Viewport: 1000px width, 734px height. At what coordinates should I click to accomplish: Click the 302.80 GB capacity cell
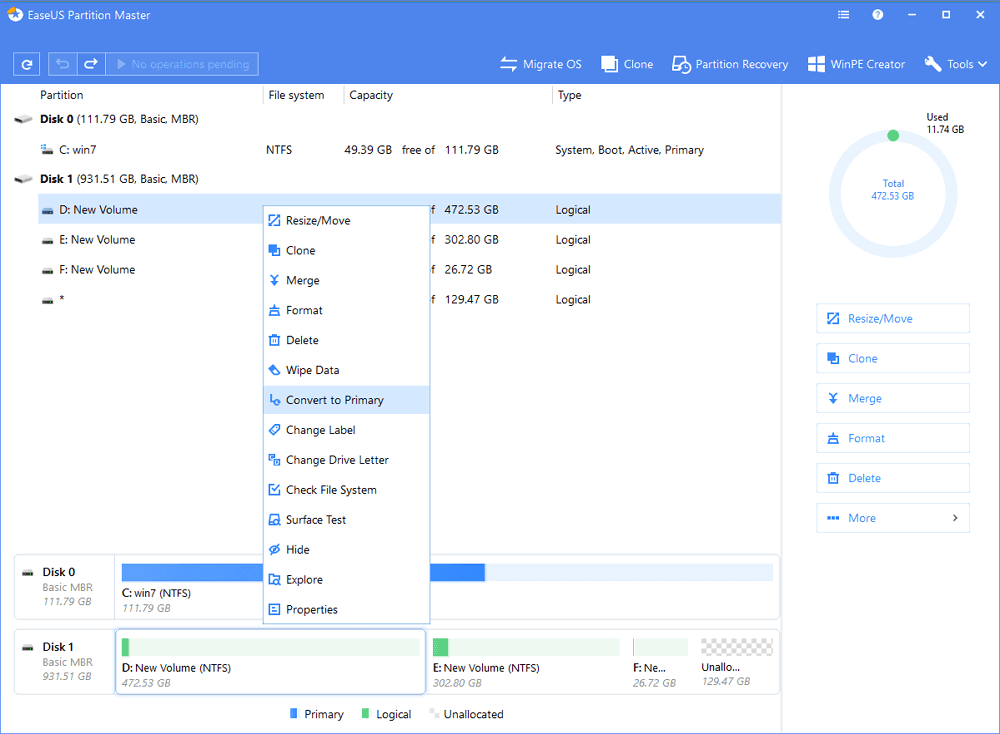click(471, 240)
